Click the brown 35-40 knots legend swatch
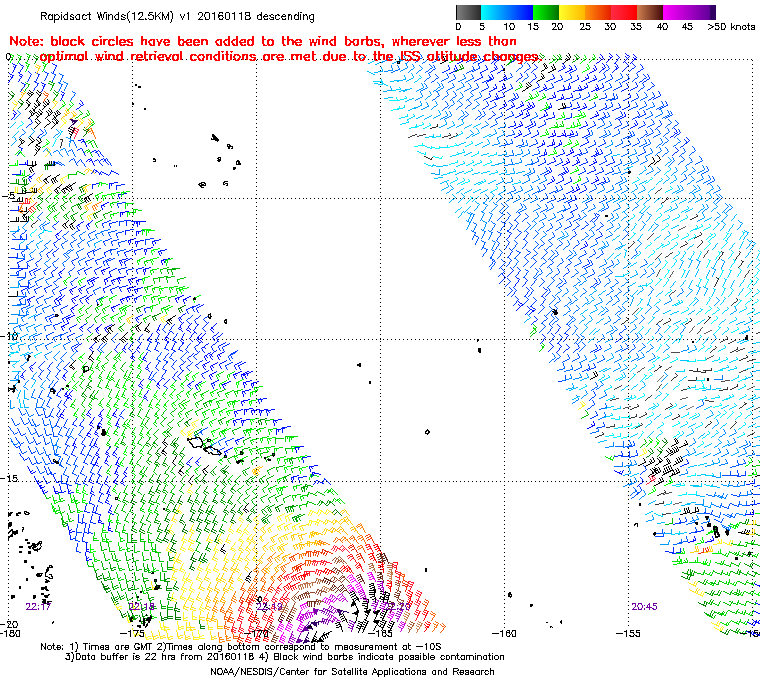This screenshot has width=760, height=688. coord(650,12)
